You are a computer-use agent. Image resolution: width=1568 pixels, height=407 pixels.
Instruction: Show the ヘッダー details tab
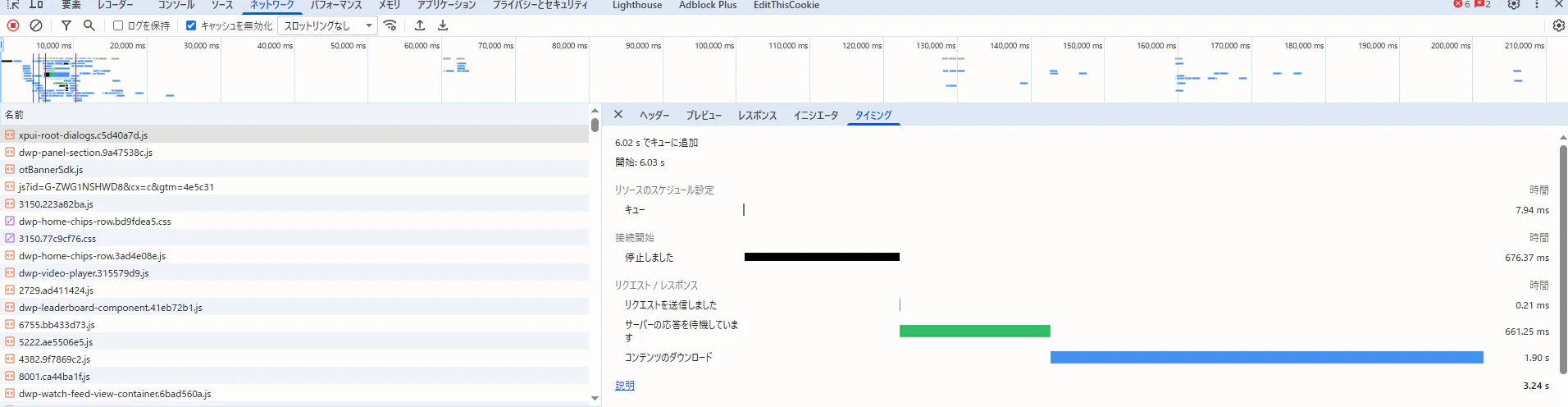[x=654, y=116]
